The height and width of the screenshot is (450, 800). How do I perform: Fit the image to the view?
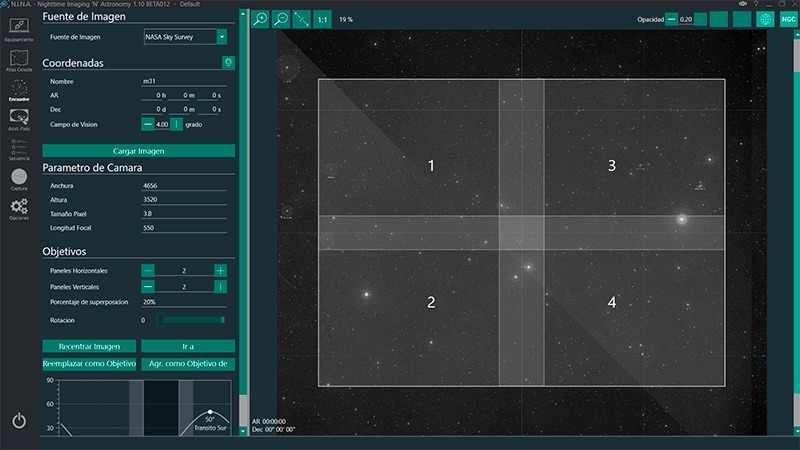(302, 19)
